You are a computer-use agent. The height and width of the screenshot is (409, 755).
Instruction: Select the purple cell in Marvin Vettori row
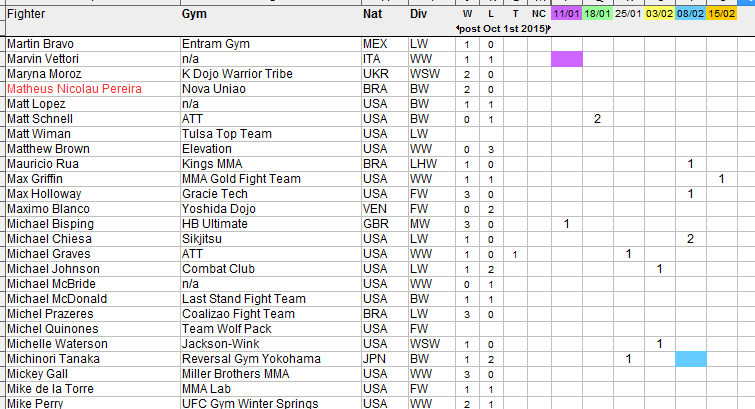coord(567,59)
